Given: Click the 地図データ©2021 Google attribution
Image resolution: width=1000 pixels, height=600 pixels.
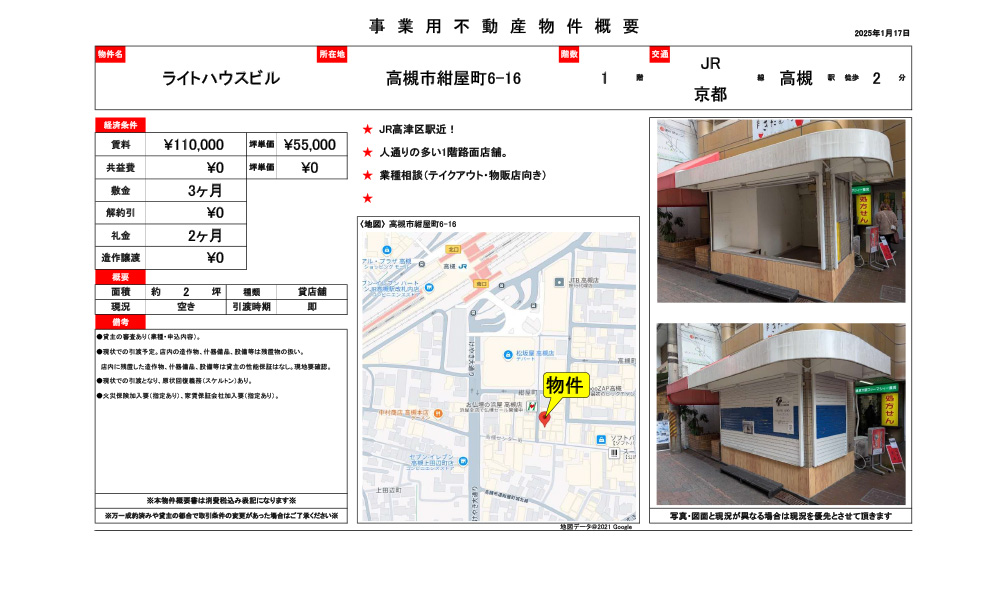Looking at the screenshot, I should (595, 527).
